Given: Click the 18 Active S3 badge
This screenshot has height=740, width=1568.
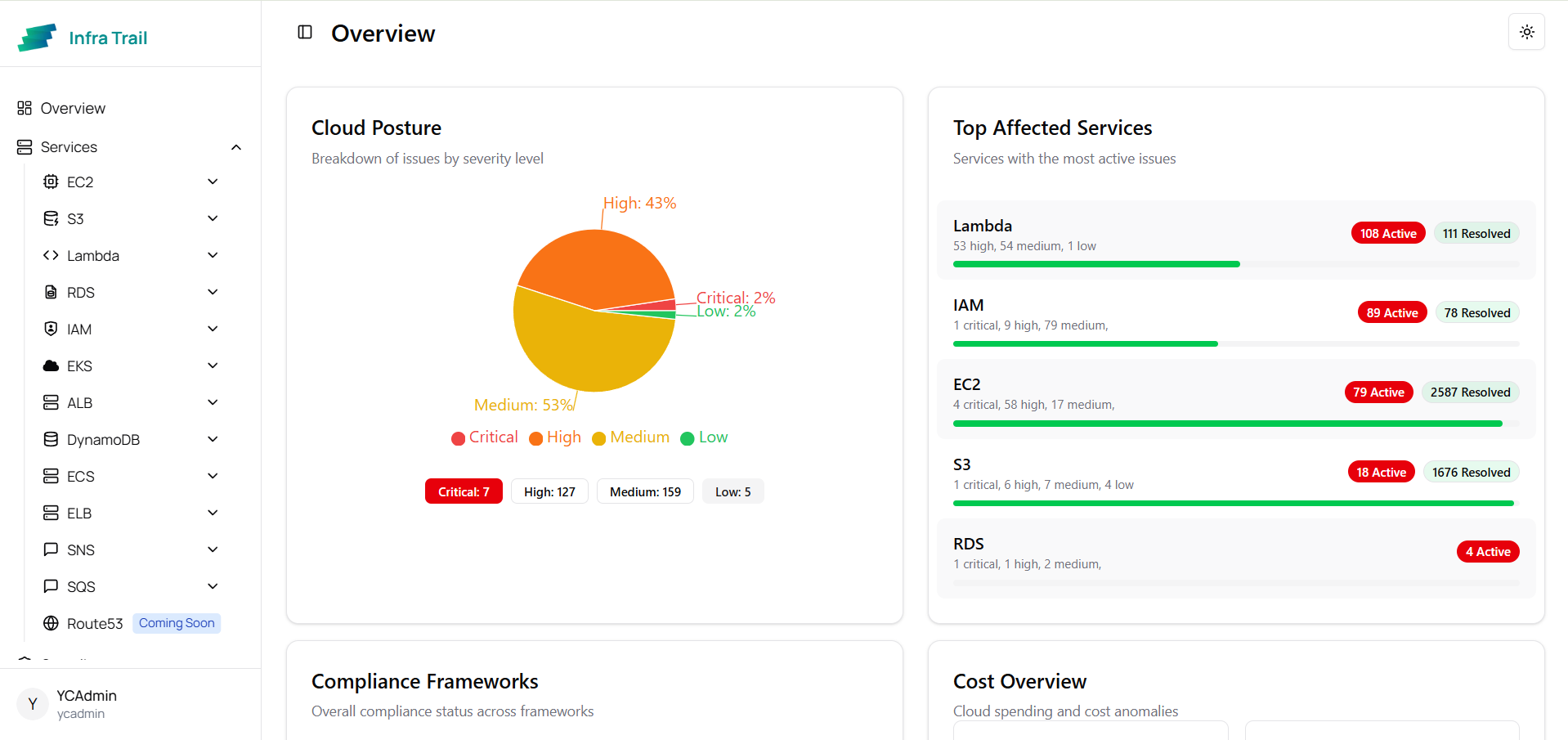Looking at the screenshot, I should (x=1381, y=472).
